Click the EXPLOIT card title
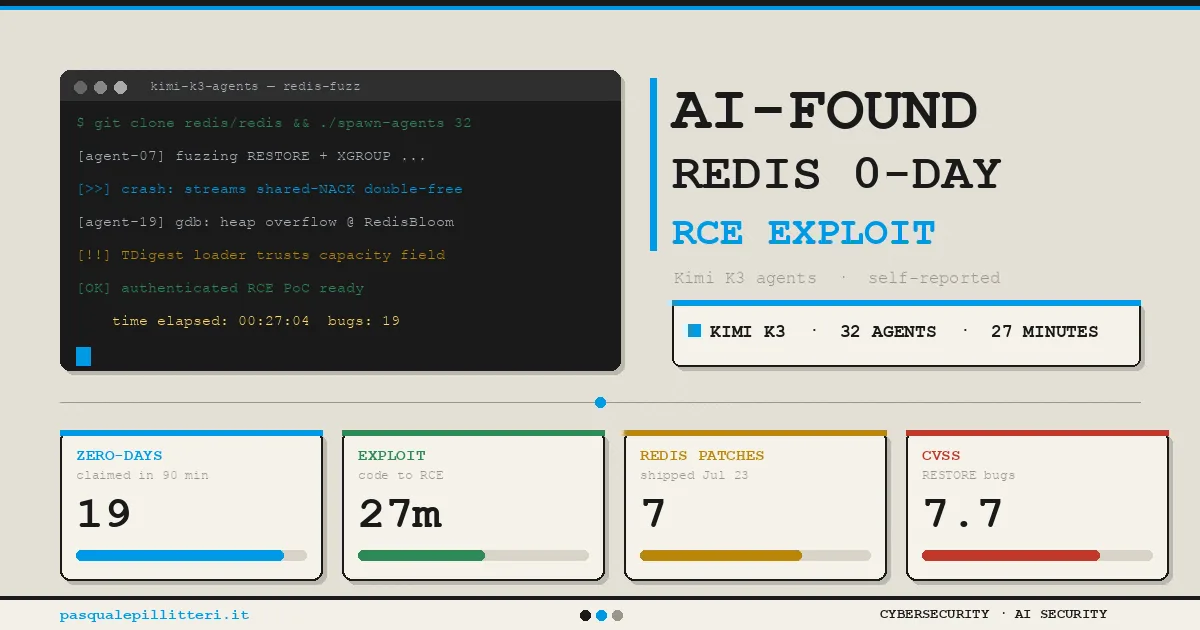 (x=392, y=456)
